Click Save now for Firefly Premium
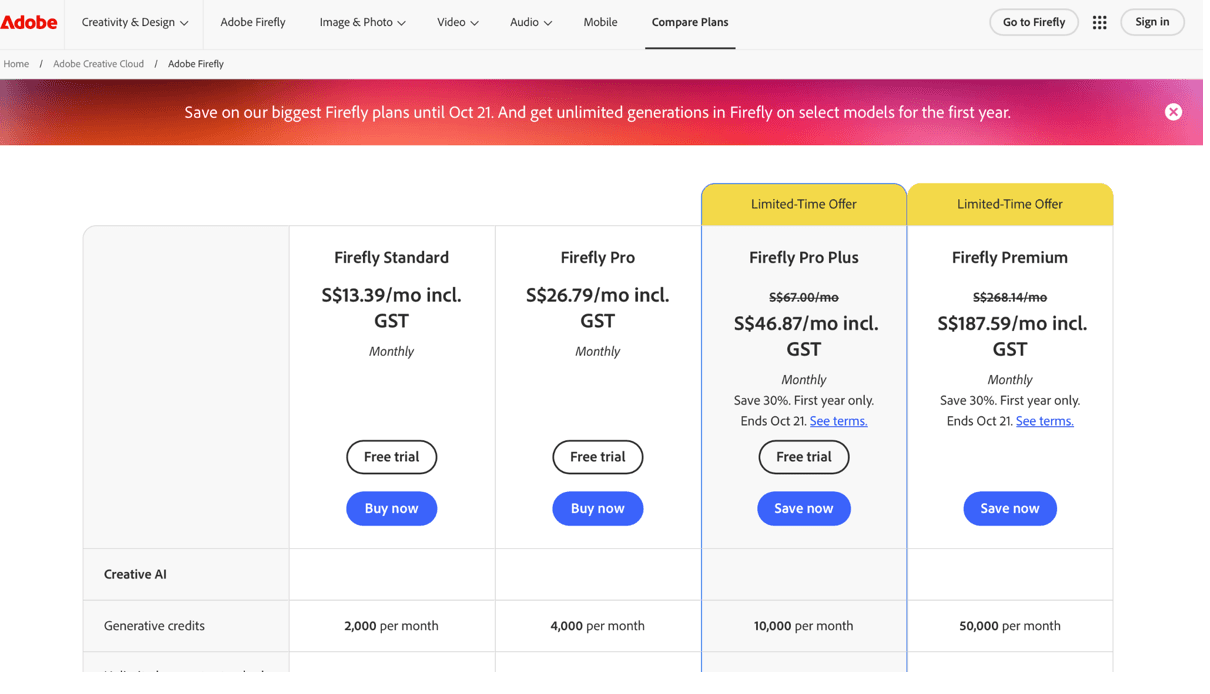1210x694 pixels. [x=1009, y=508]
